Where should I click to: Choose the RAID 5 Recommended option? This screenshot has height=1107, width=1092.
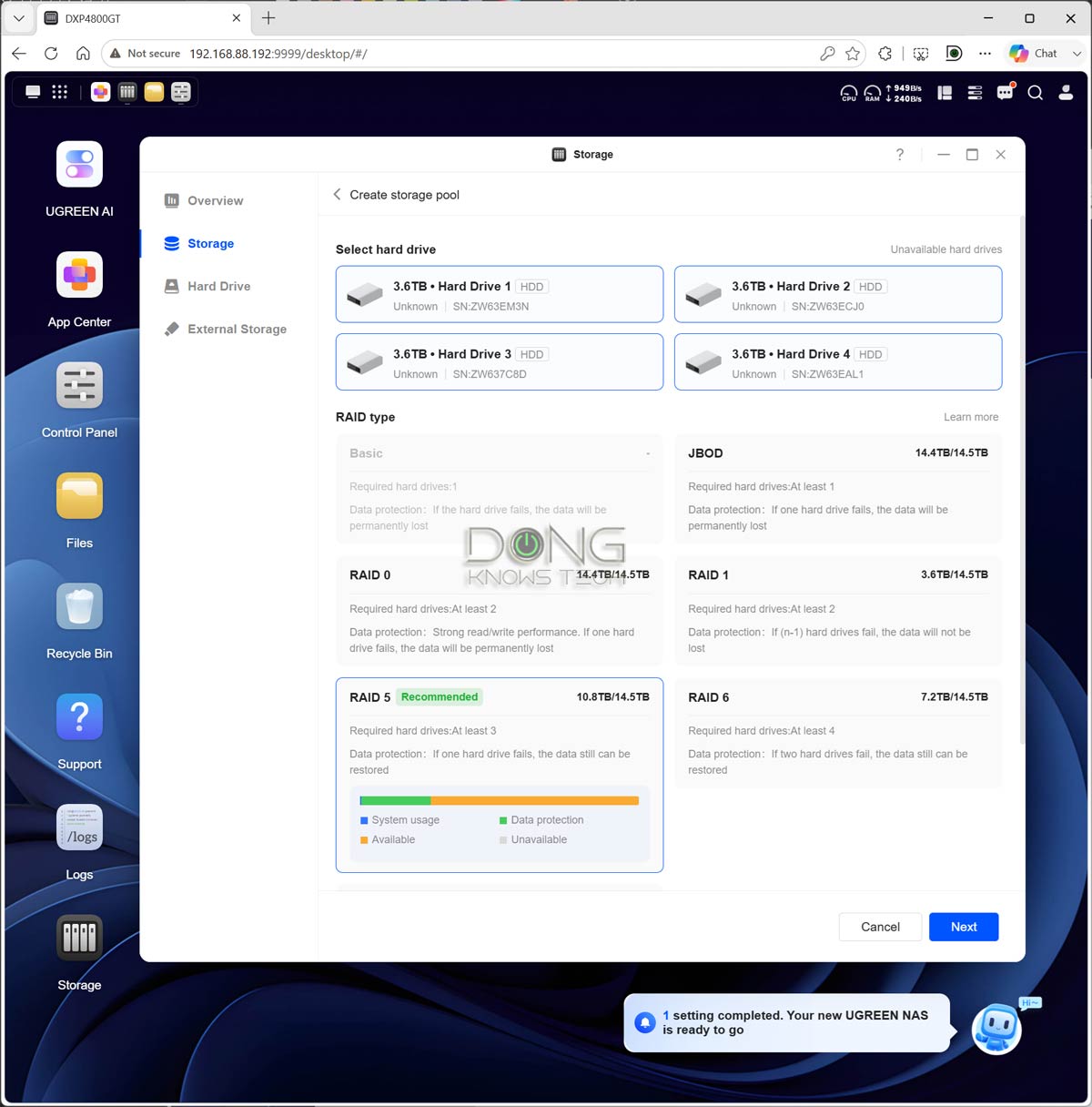(x=500, y=775)
